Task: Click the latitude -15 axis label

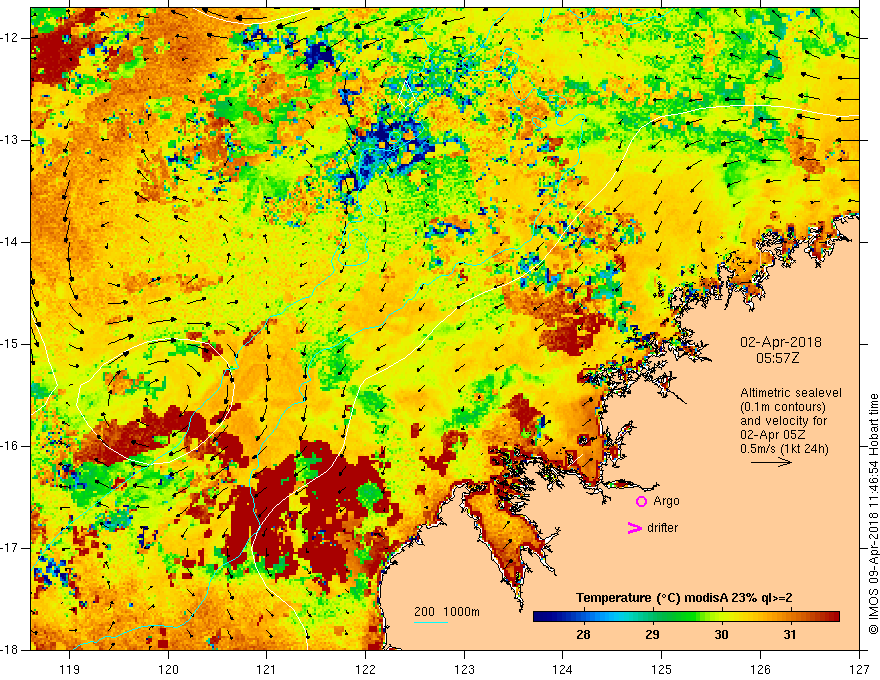Action: click(x=11, y=344)
